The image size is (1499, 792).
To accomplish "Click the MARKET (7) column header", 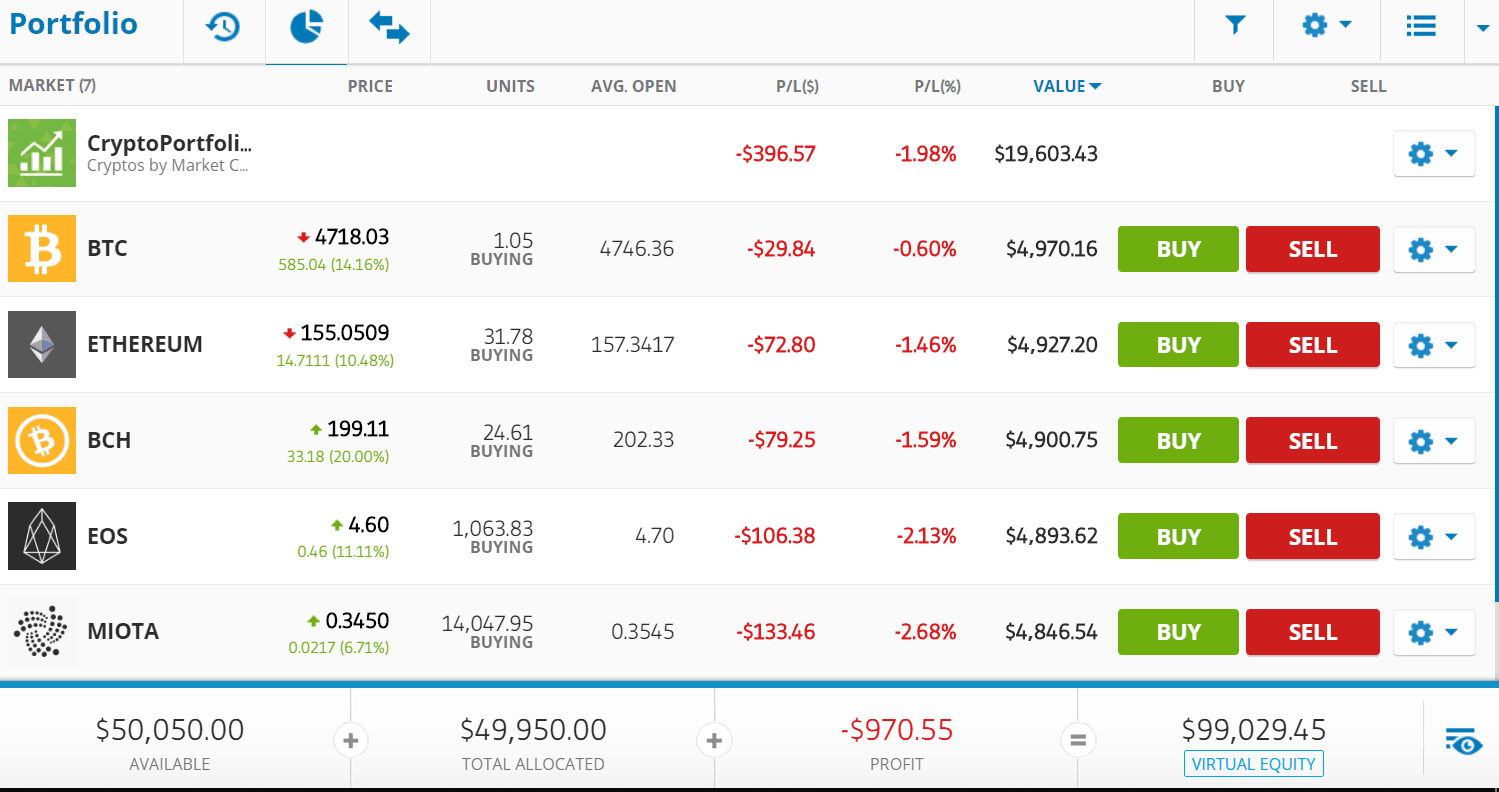I will pyautogui.click(x=52, y=86).
